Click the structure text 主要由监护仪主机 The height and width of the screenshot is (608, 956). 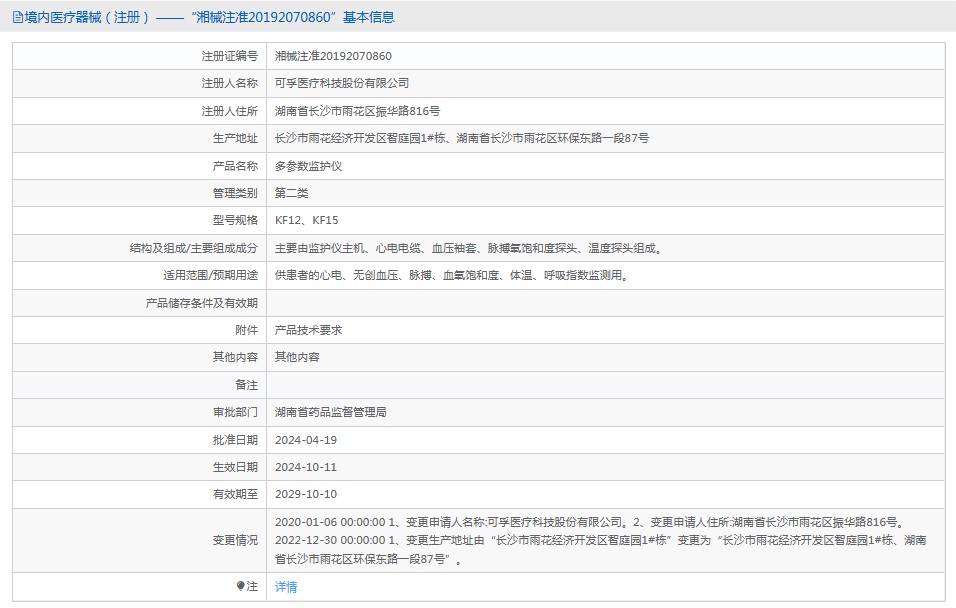click(x=469, y=248)
